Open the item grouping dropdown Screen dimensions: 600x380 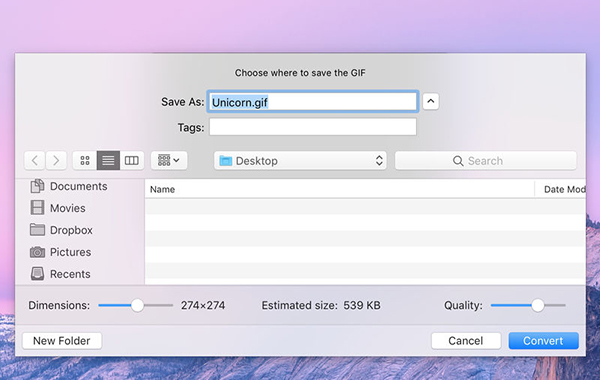(169, 160)
